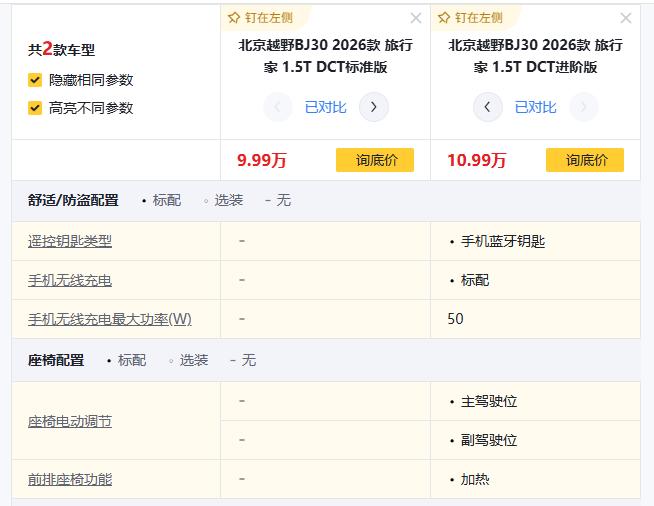Image resolution: width=654 pixels, height=506 pixels.
Task: Click the 共2款车型 count text
Action: pyautogui.click(x=61, y=49)
